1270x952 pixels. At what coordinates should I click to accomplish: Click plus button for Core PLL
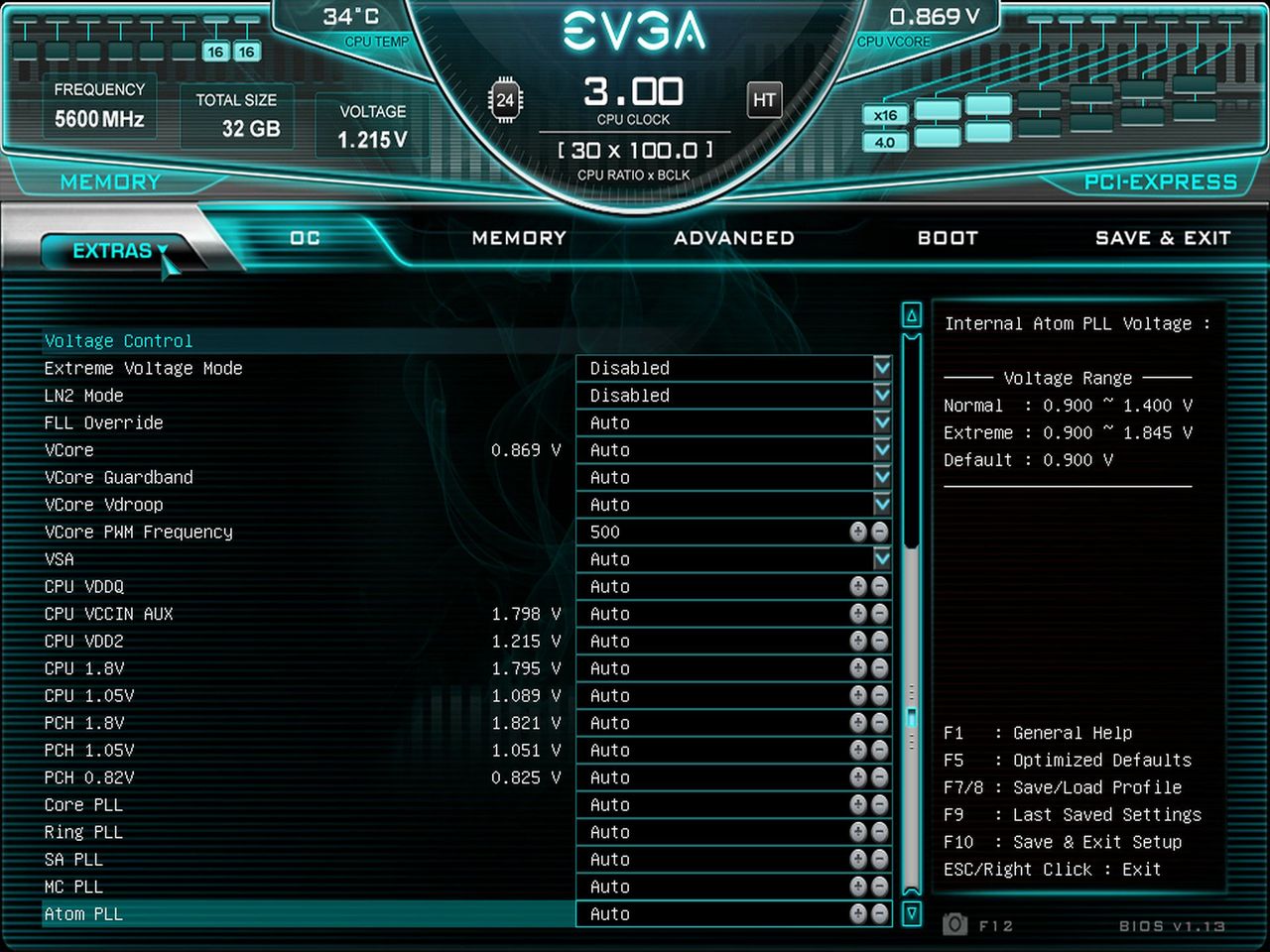pos(859,804)
